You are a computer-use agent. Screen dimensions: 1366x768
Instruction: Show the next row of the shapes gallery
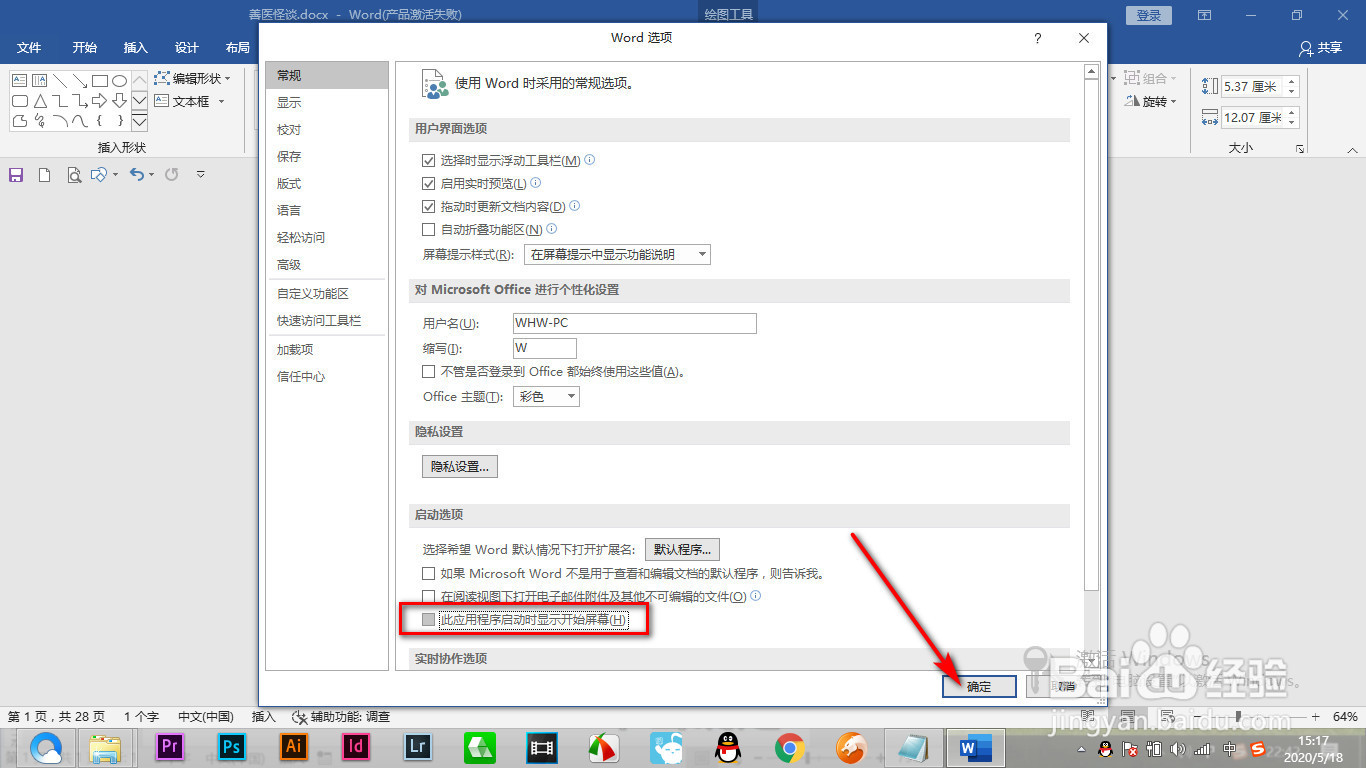point(139,101)
